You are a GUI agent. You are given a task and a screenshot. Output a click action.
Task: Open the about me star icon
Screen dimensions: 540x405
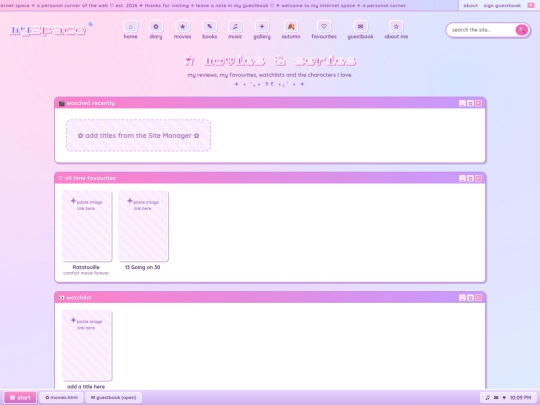pos(396,27)
